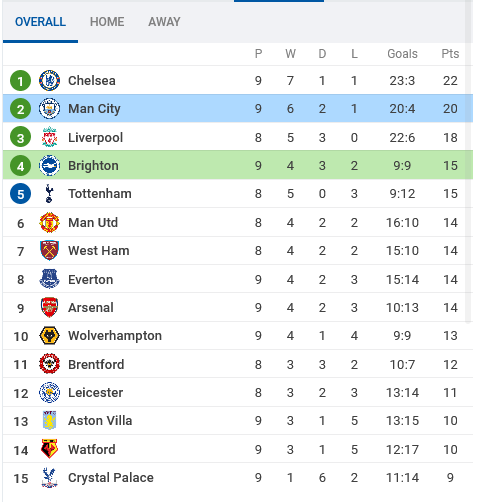Open the Everton team link
Screen dimensions: 485x502
tap(91, 280)
